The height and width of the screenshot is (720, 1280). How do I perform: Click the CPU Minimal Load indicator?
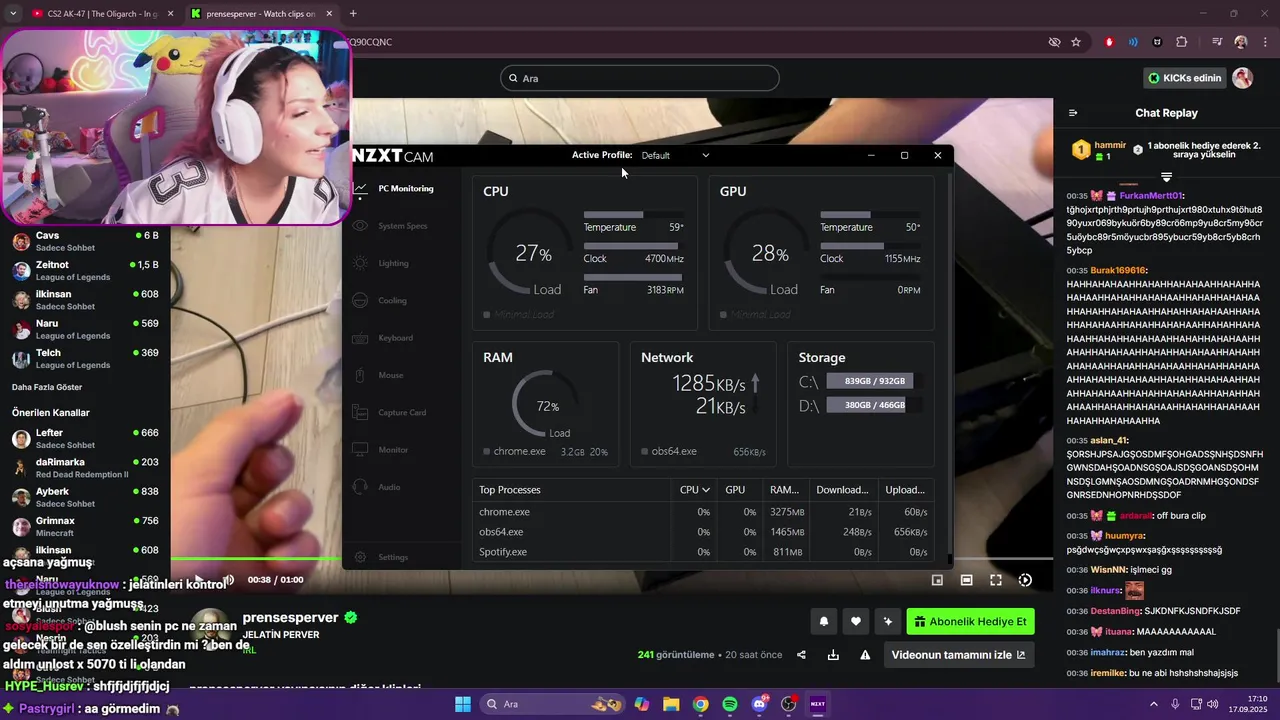(x=519, y=315)
